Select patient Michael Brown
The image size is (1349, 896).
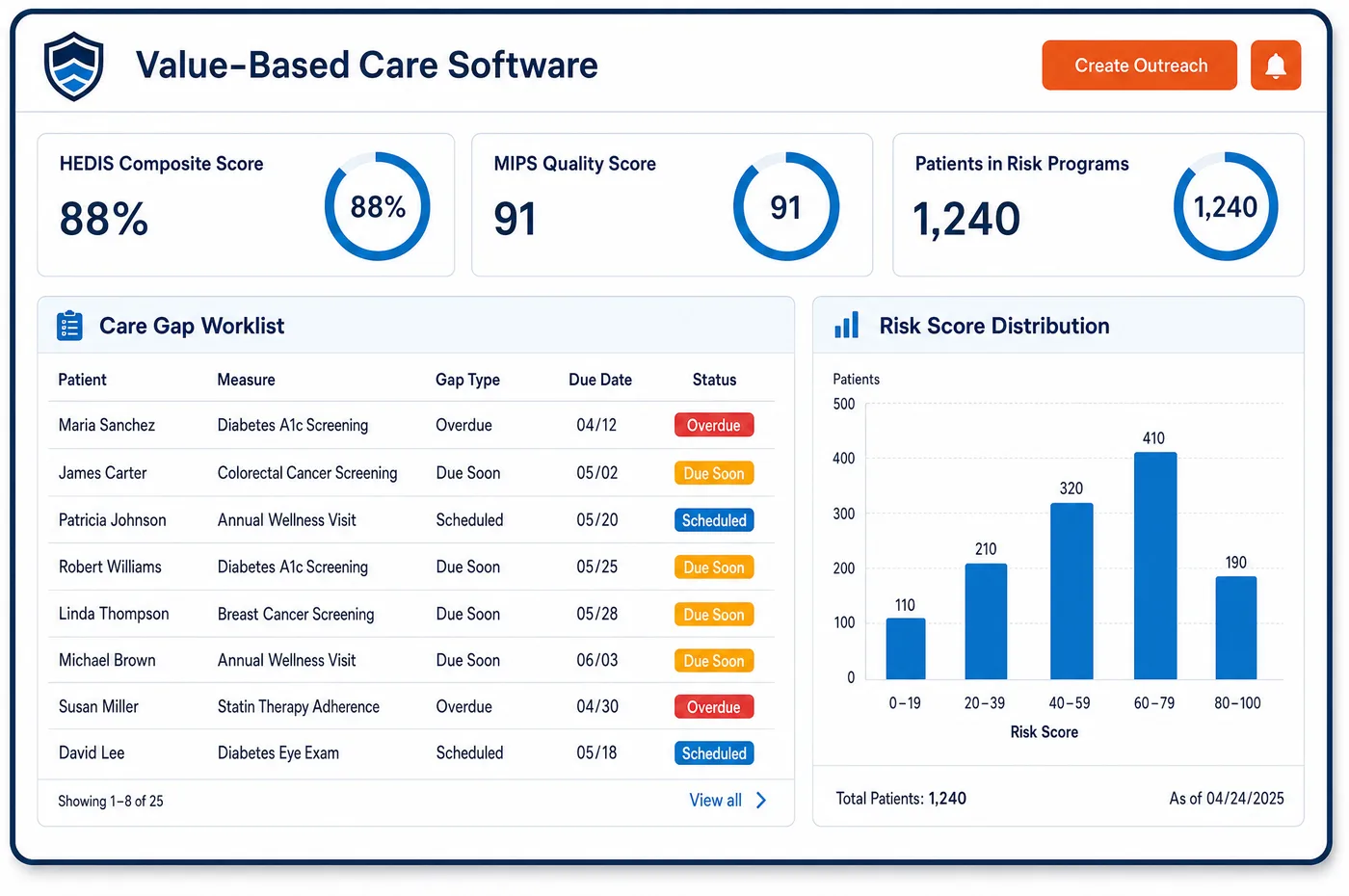(107, 660)
